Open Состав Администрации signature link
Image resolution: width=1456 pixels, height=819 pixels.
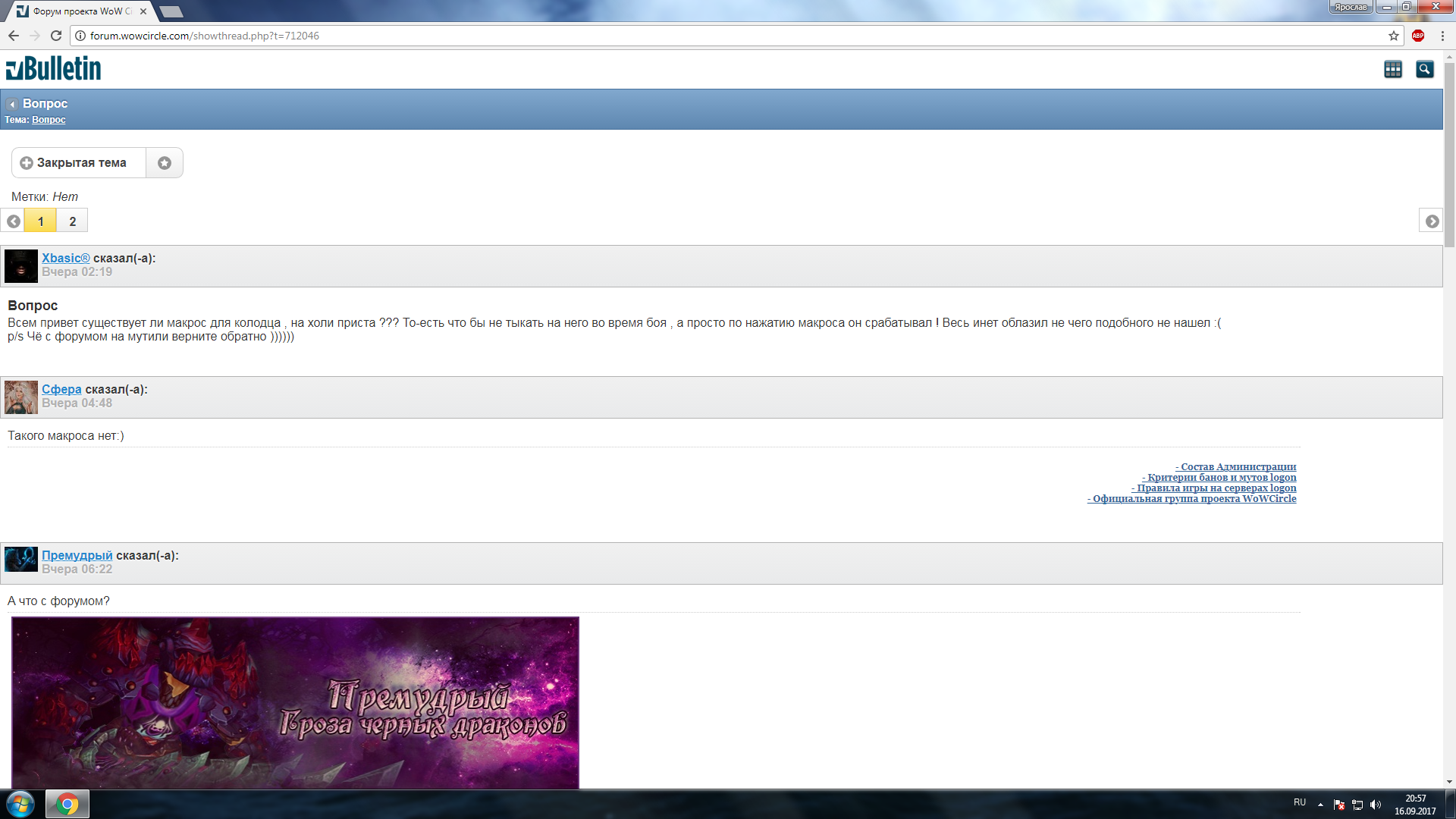[x=1238, y=466]
